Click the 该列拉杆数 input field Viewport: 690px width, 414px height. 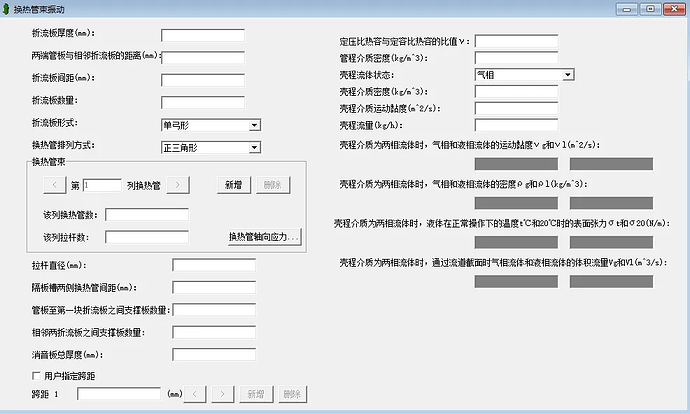click(147, 237)
